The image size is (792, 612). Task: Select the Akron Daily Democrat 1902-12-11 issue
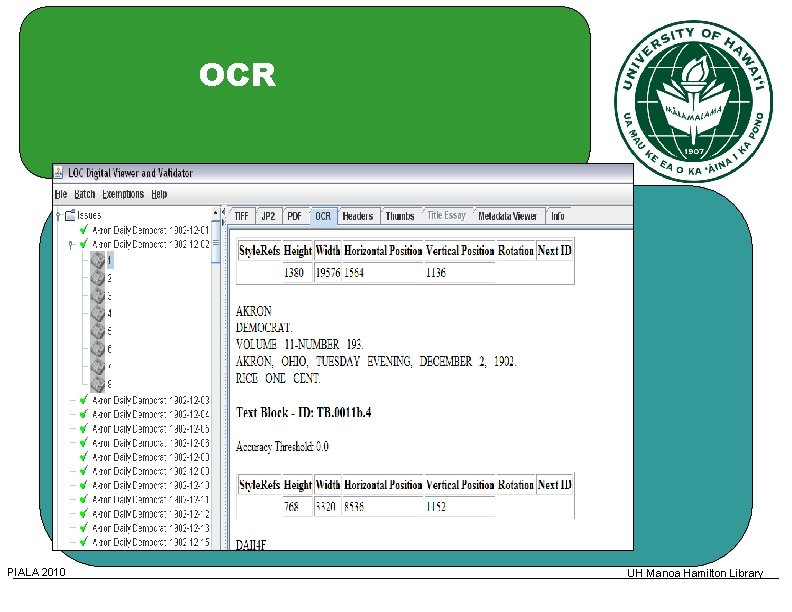coord(151,499)
